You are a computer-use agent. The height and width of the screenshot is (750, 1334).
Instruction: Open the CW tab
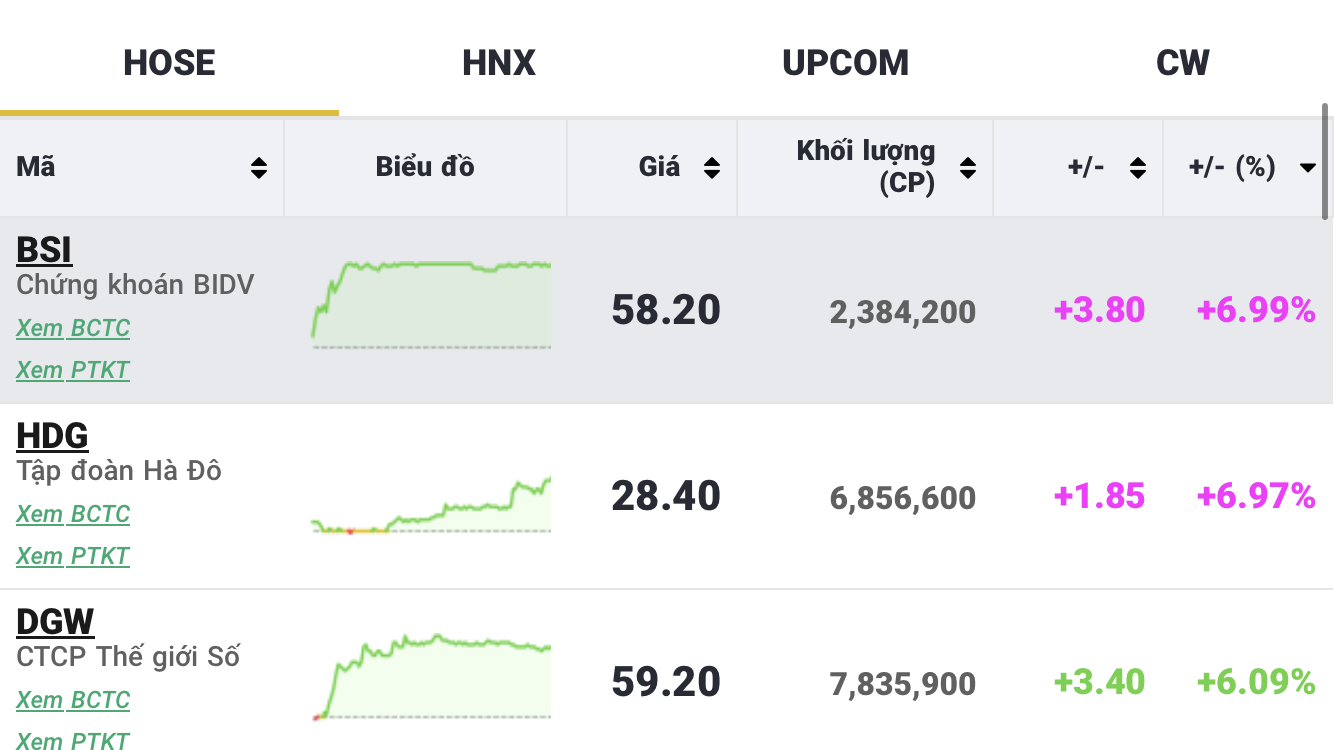pos(1182,63)
